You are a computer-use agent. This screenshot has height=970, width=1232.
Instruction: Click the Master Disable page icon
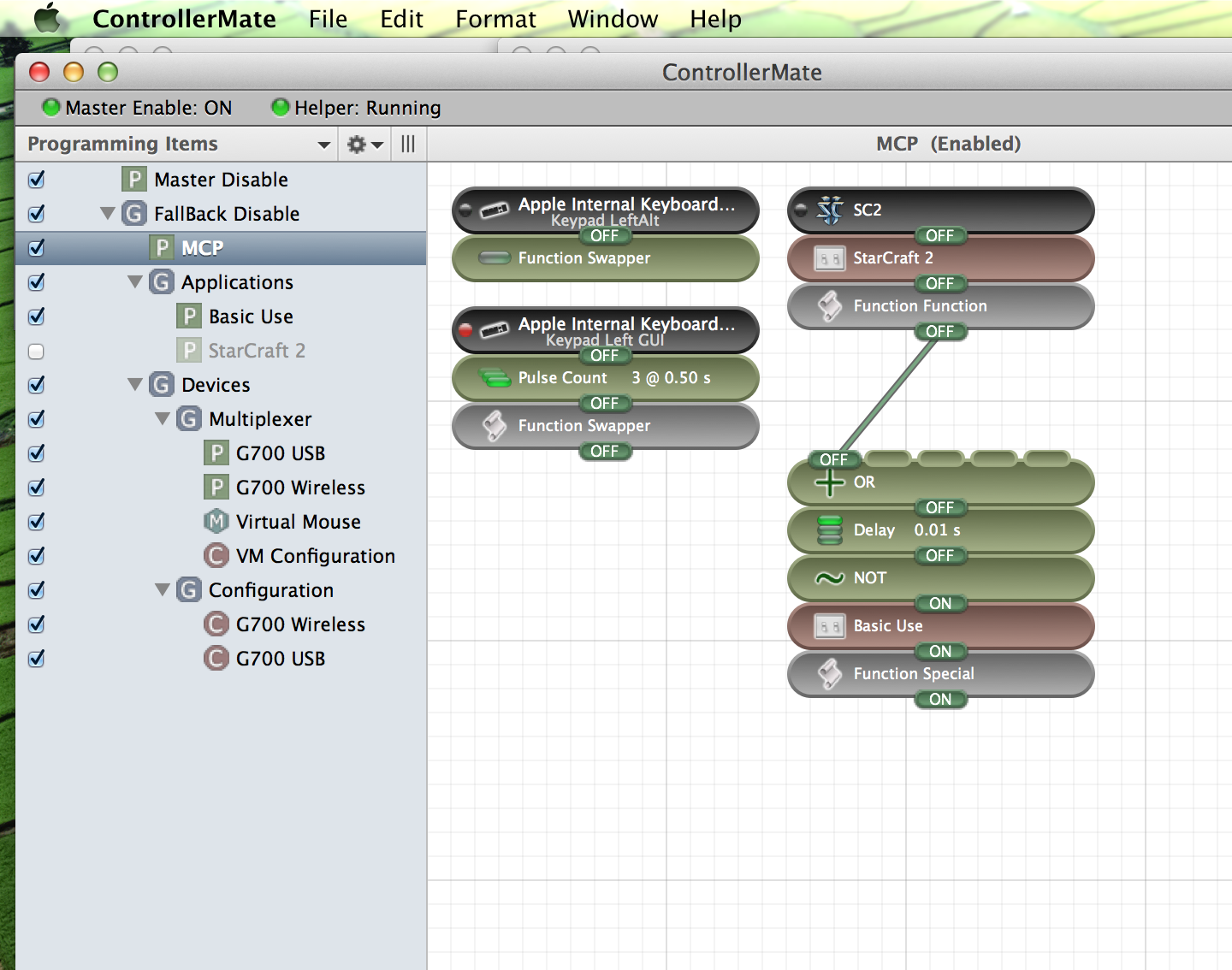tap(133, 180)
